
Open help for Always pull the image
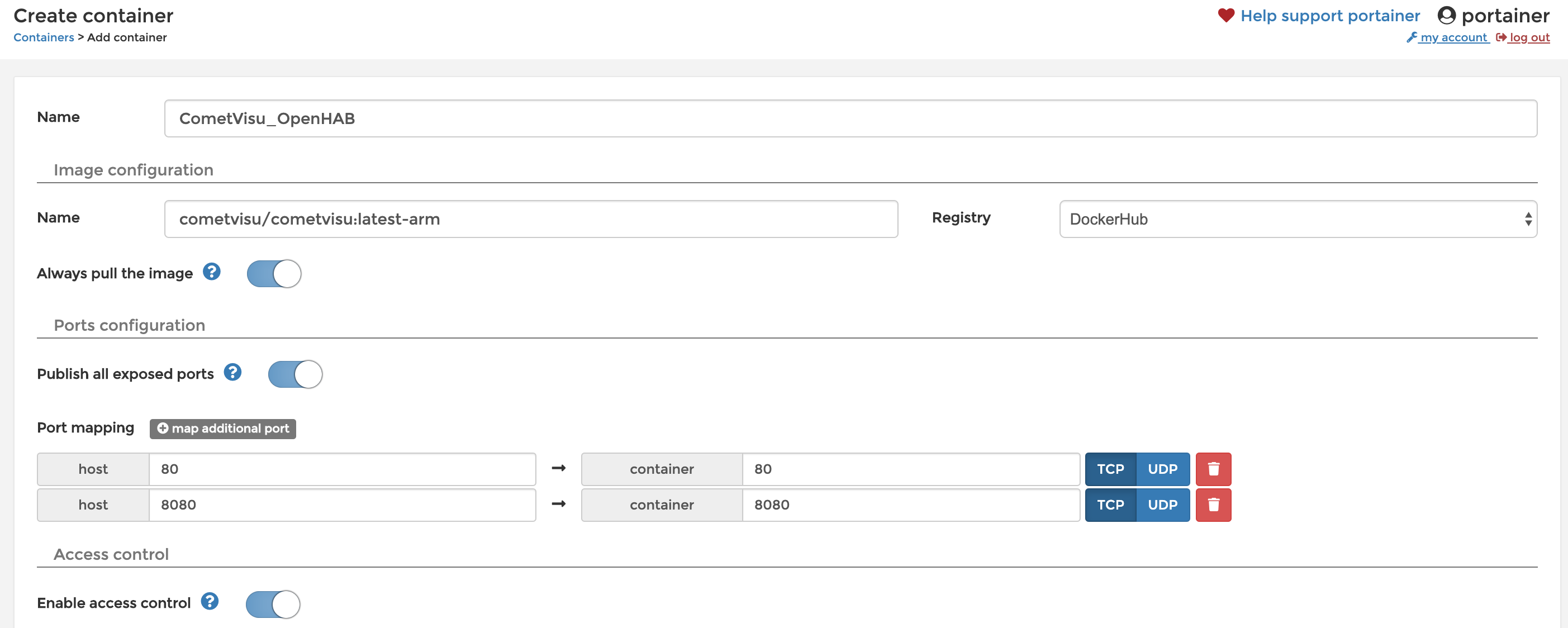coord(211,272)
